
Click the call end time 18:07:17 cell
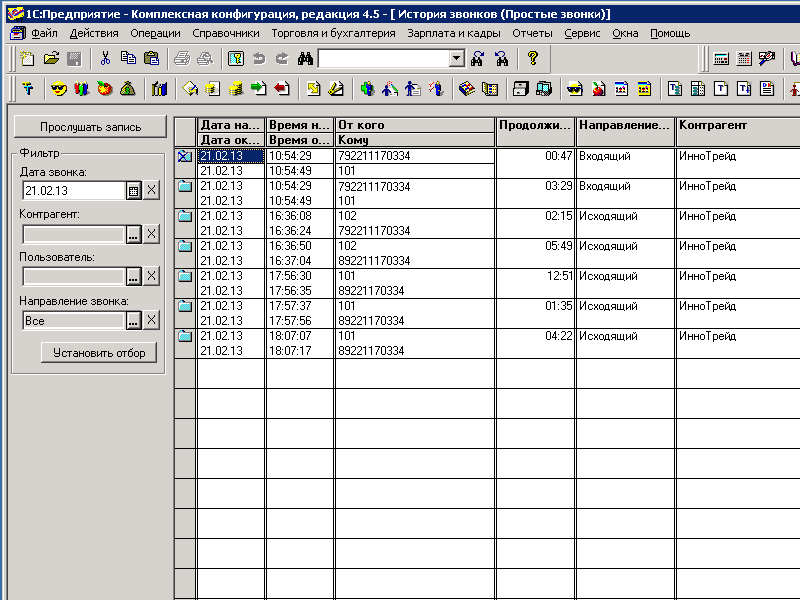pos(299,351)
